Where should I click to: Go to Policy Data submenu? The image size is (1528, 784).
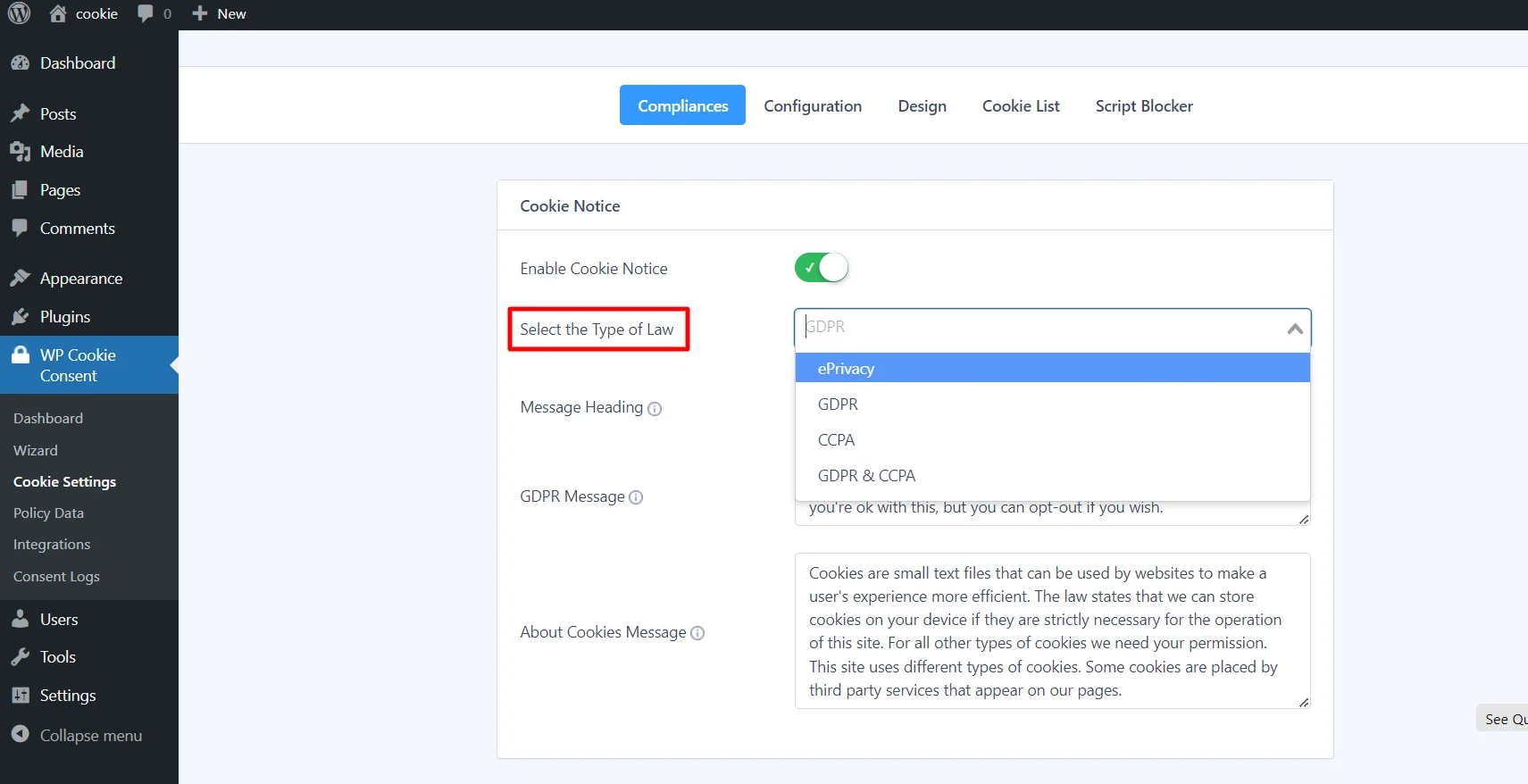click(48, 513)
